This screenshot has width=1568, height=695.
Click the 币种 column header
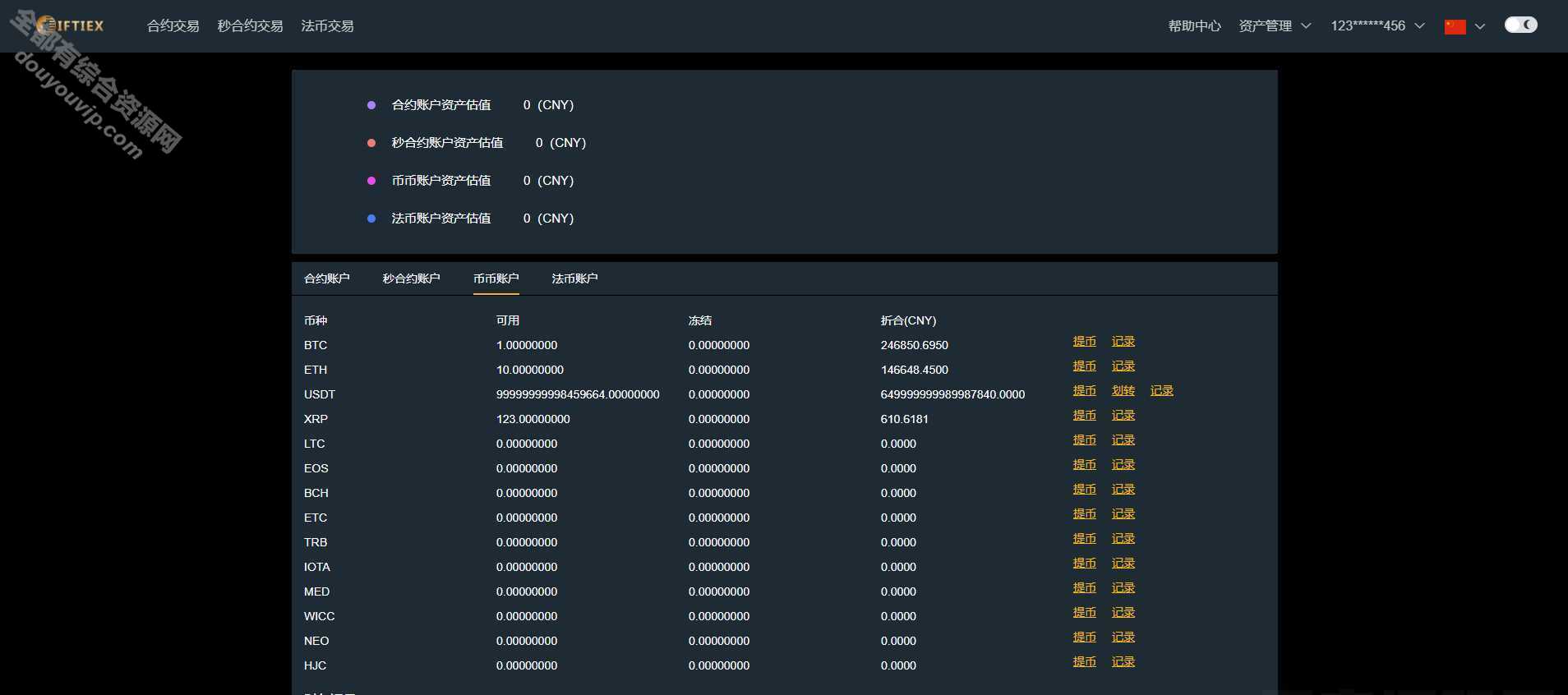point(316,320)
